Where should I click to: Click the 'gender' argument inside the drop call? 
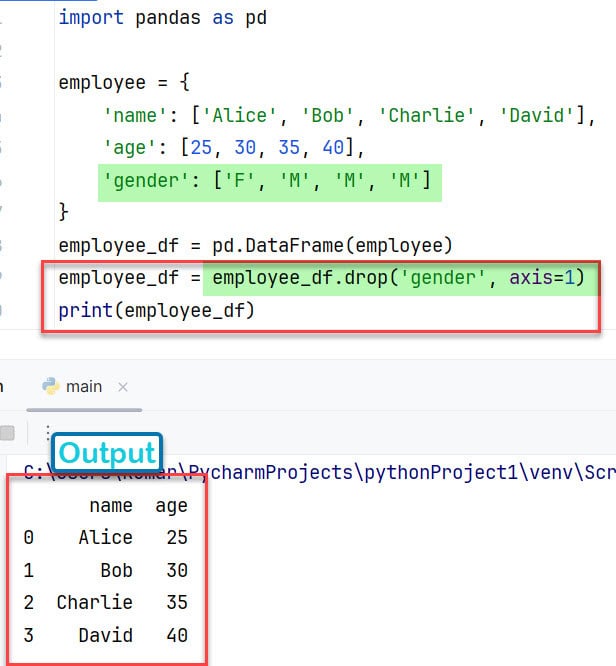point(442,278)
